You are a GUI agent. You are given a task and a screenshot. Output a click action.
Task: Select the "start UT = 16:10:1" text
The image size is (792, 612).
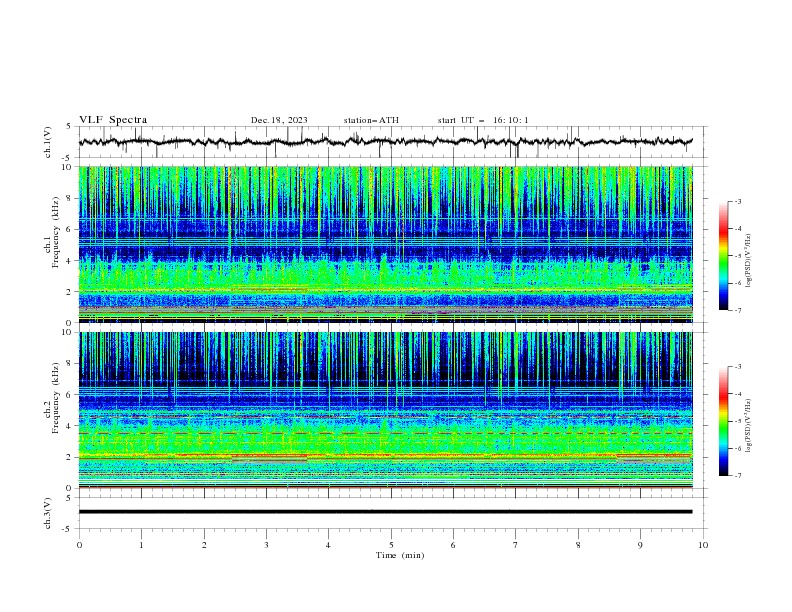tap(483, 120)
